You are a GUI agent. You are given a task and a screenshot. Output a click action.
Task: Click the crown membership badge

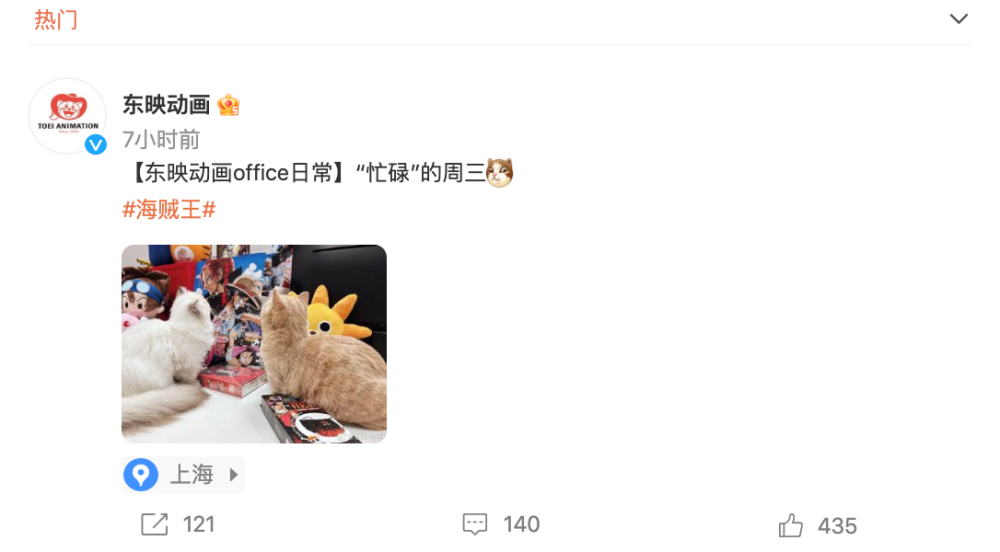tap(228, 105)
